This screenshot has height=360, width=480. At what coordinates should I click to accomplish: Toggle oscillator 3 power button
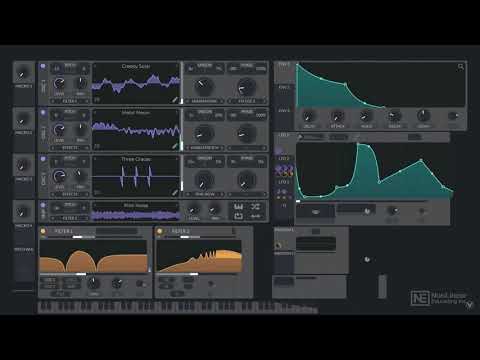pos(43,159)
